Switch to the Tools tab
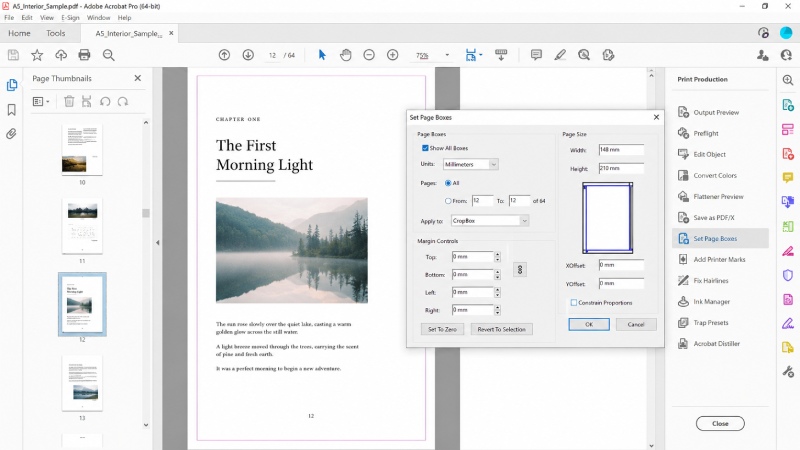Viewport: 800px width, 450px height. tap(56, 33)
